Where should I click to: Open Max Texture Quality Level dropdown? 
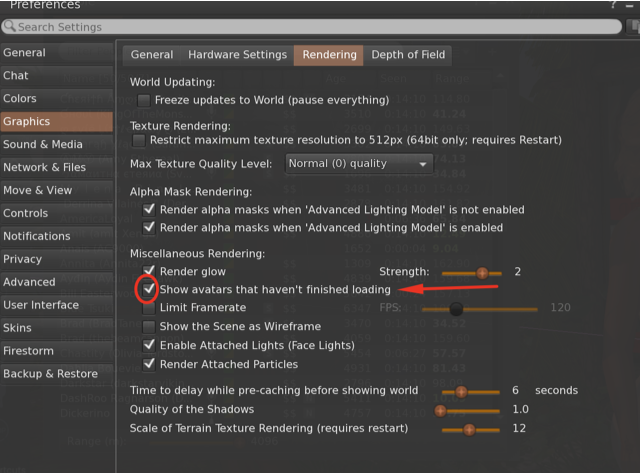click(359, 164)
